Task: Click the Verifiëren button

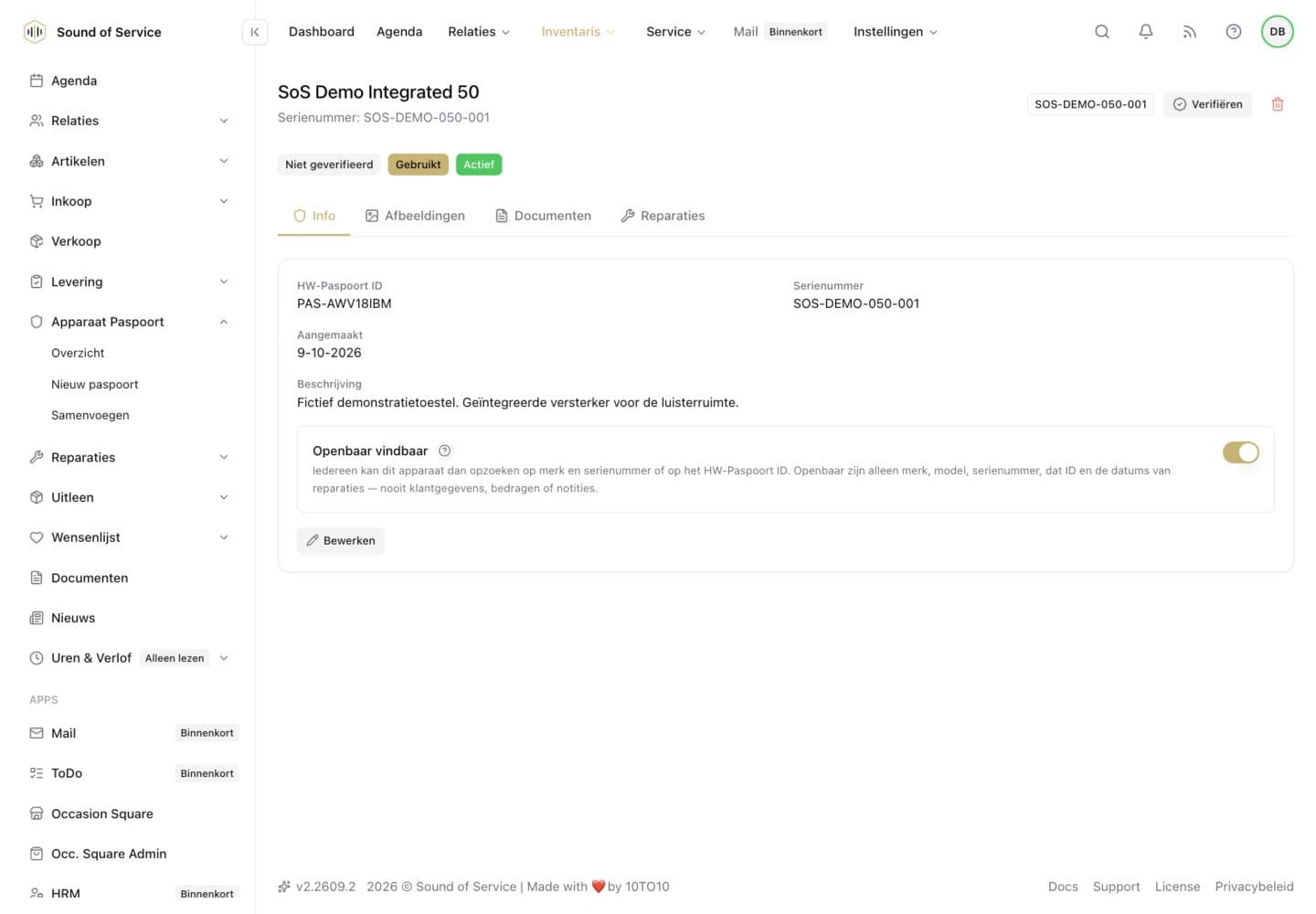Action: pyautogui.click(x=1207, y=104)
